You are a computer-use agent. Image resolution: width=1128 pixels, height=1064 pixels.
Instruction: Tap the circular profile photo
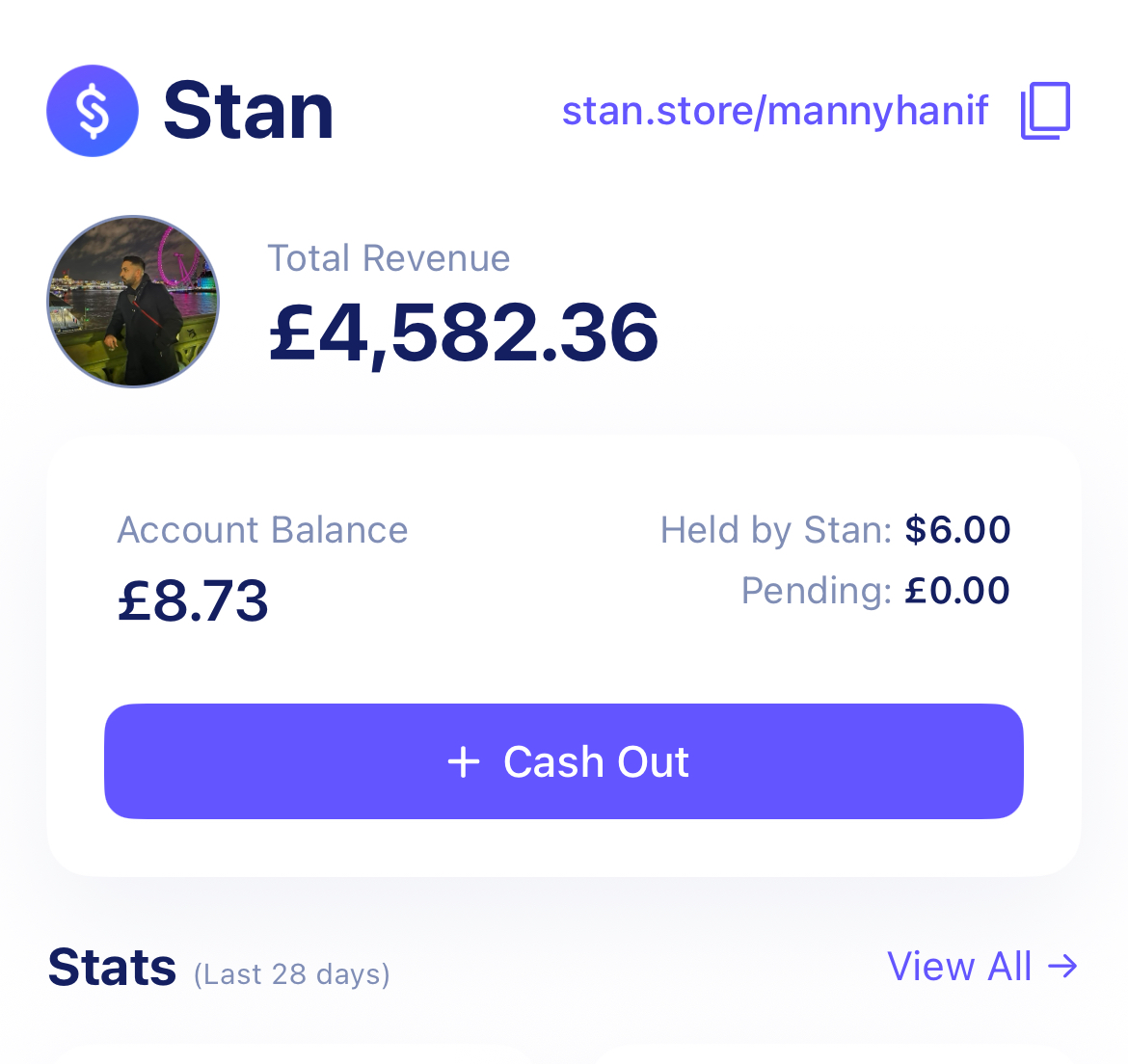click(x=133, y=302)
